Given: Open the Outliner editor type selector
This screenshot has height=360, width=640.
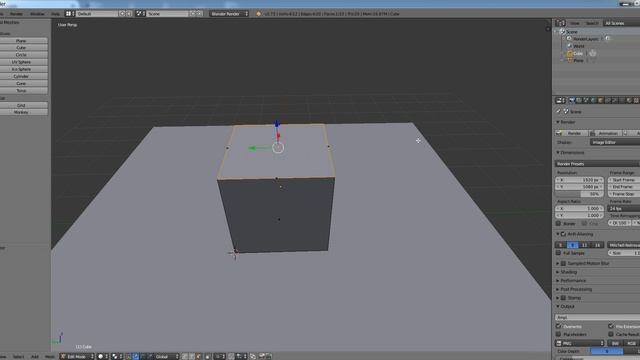Looking at the screenshot, I should (x=560, y=23).
